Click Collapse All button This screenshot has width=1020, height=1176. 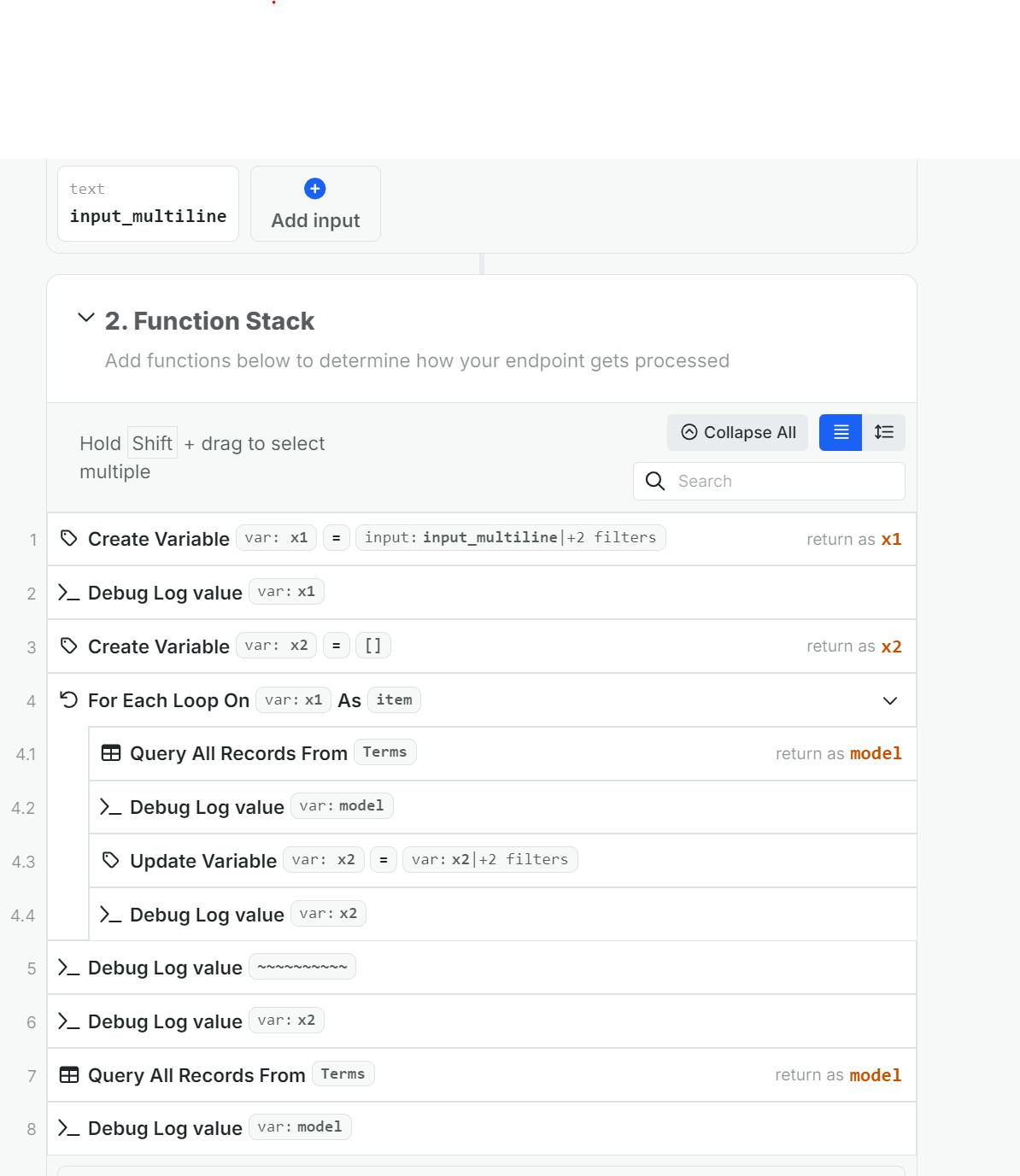point(738,432)
